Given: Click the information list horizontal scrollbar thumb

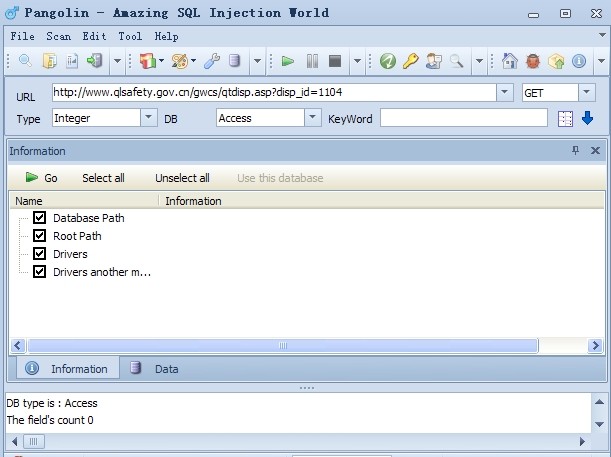Looking at the screenshot, I should coord(283,345).
